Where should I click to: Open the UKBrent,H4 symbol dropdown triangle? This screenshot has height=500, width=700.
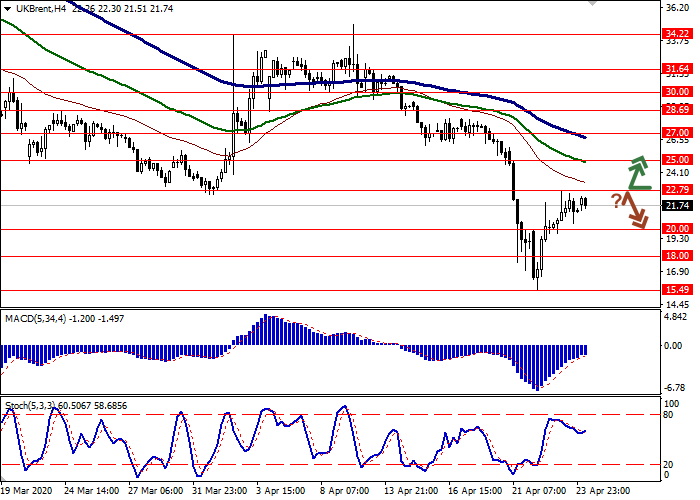point(6,7)
